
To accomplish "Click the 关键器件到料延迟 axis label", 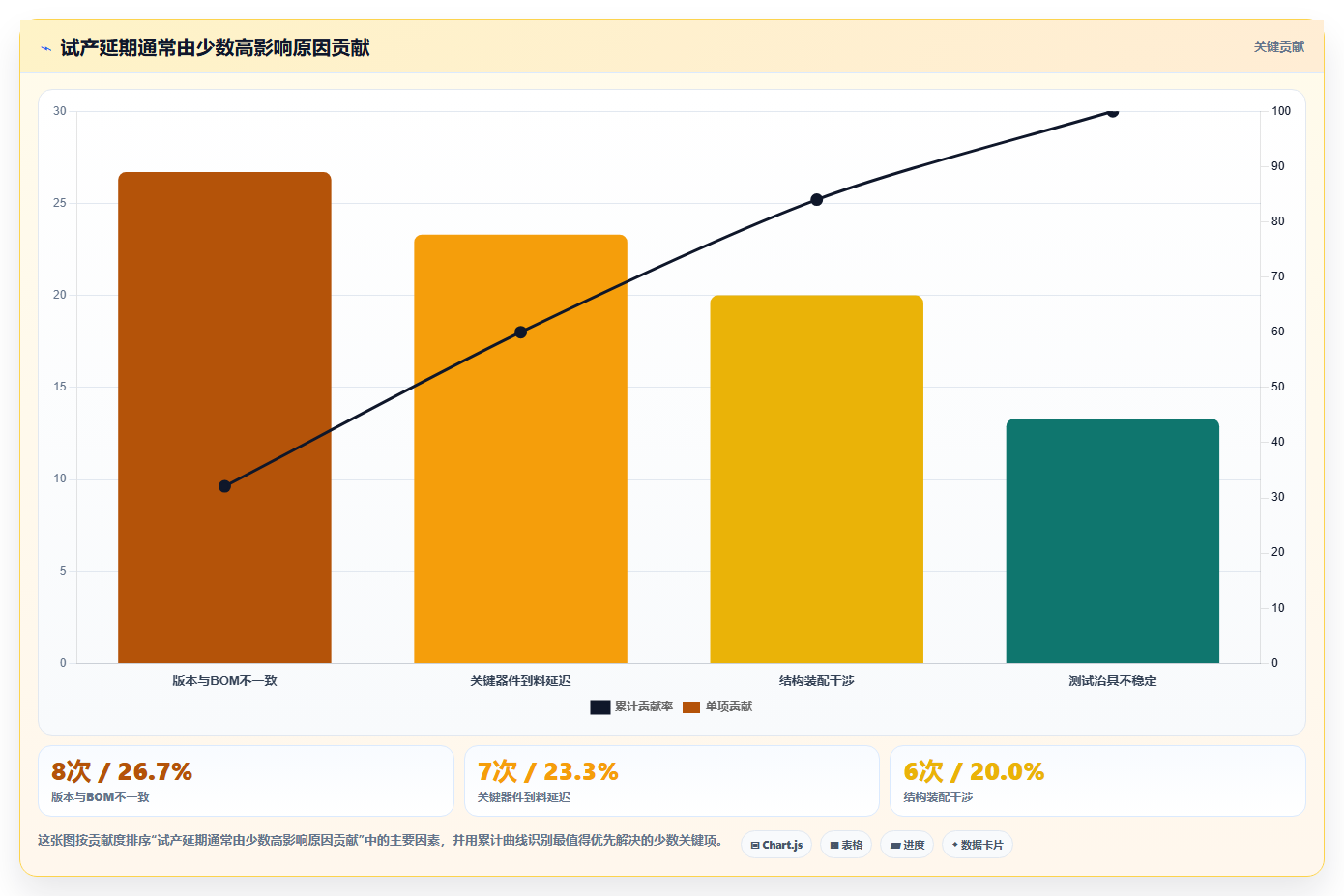I will click(520, 680).
